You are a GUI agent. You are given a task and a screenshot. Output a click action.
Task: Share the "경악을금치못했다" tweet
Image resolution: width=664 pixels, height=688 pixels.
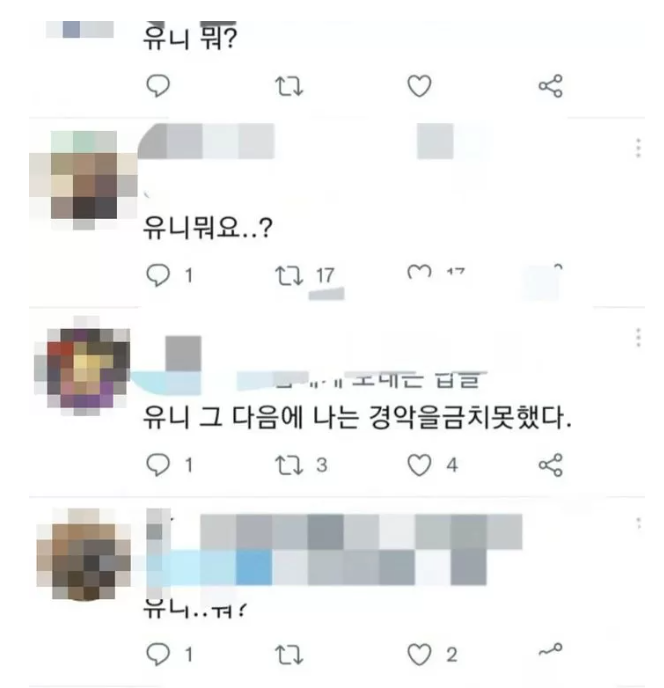pos(551,465)
